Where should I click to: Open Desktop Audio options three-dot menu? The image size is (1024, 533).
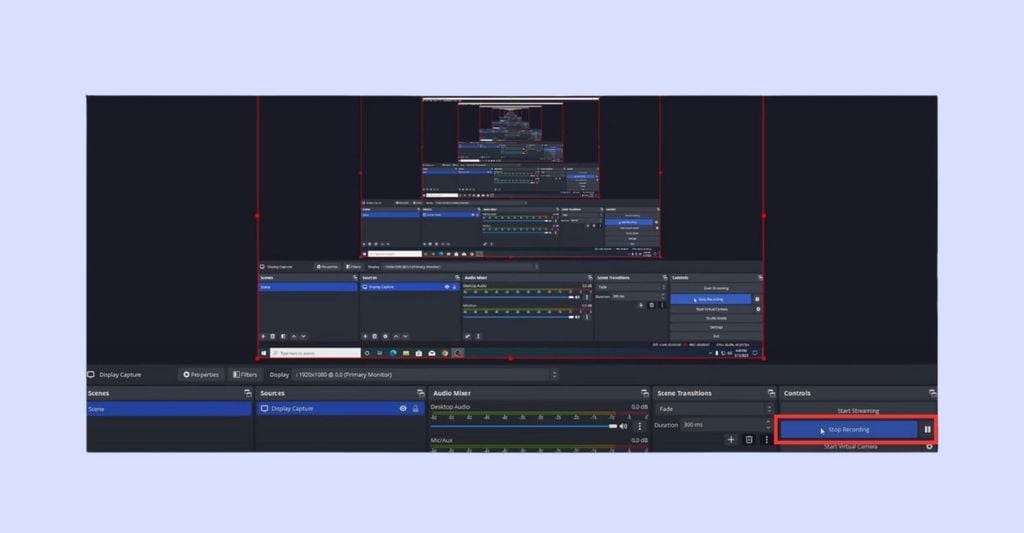click(x=640, y=427)
